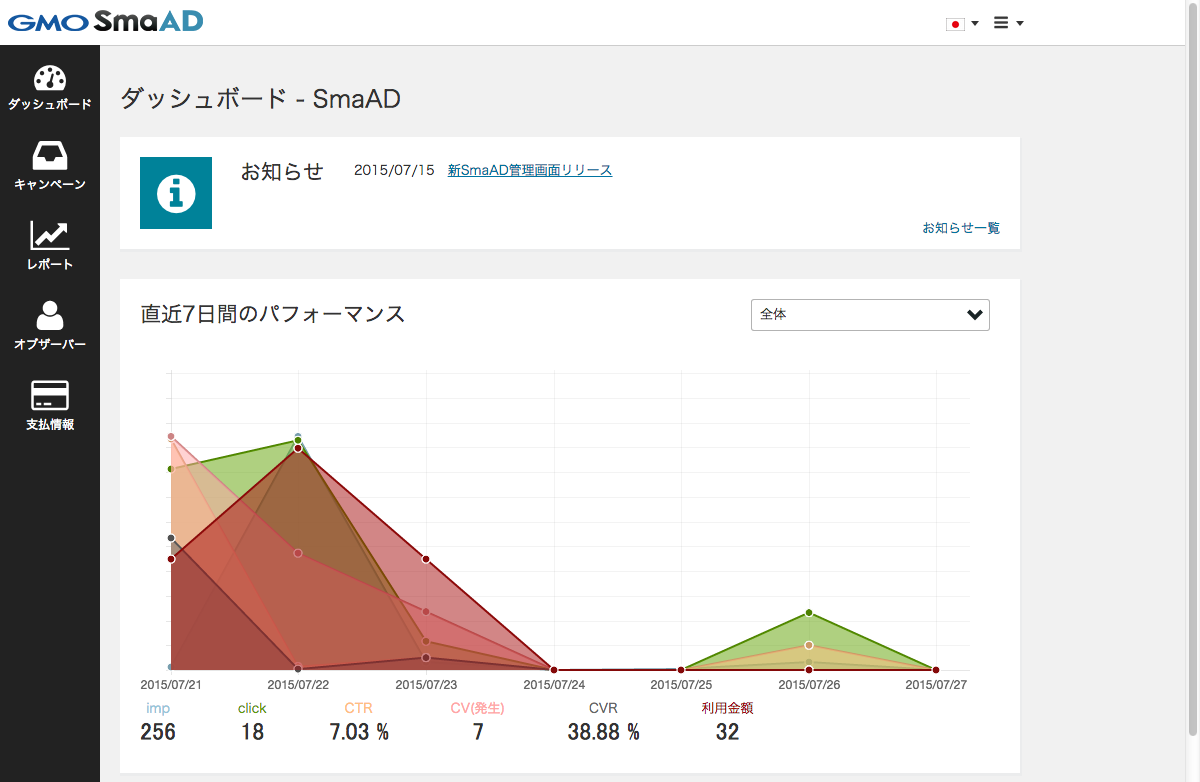This screenshot has width=1200, height=782.
Task: Click the GMO SmaAD logo
Action: point(105,21)
